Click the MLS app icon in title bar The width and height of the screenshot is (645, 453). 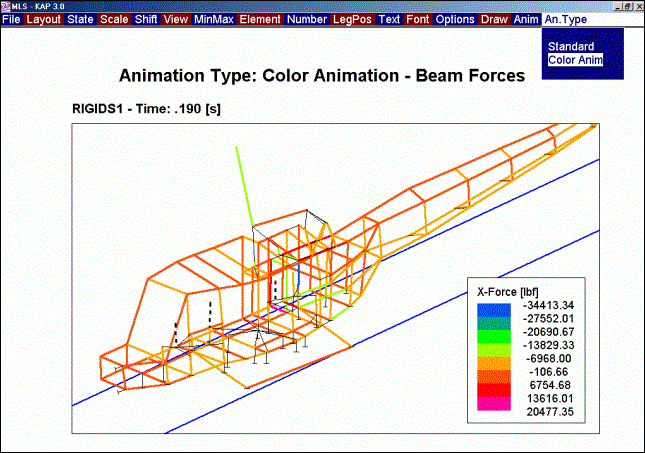6,6
